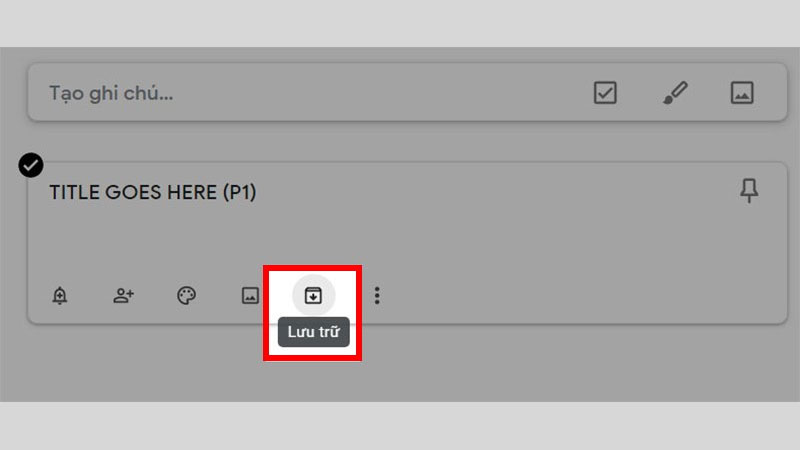Create a new note with image from top bar
The width and height of the screenshot is (800, 450).
click(x=742, y=93)
